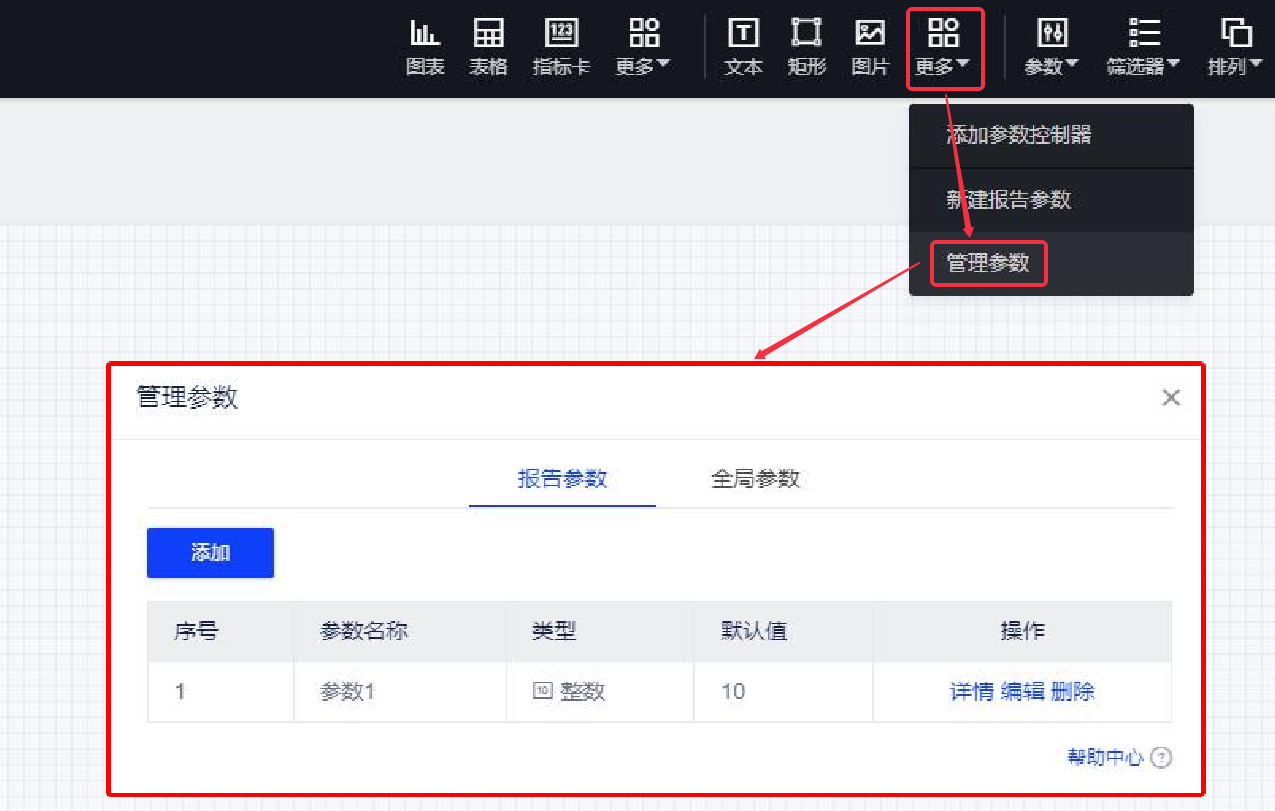Open the 更多 dropdown beside 图片
The image size is (1275, 811).
click(943, 48)
